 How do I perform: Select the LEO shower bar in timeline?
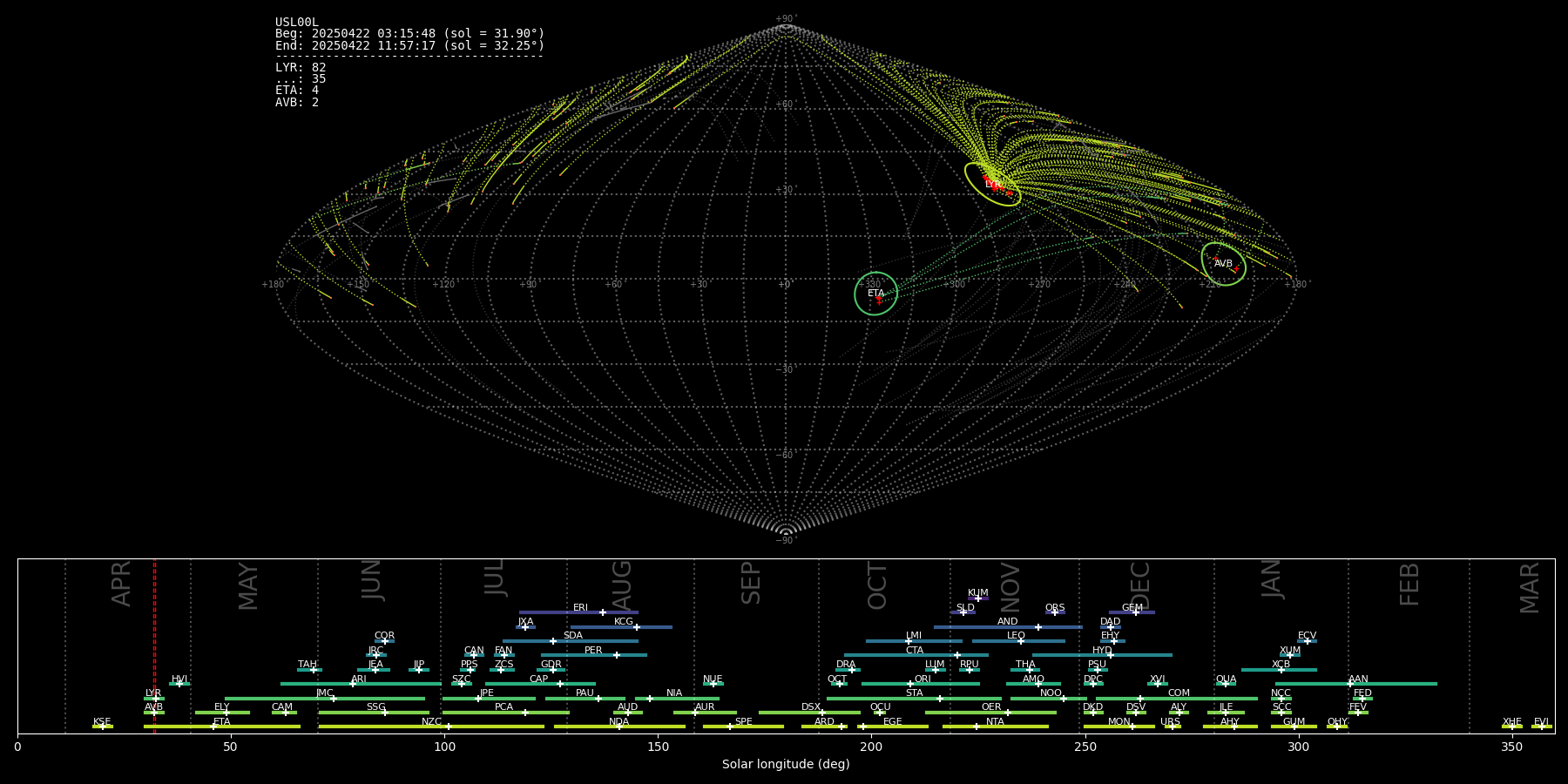pos(1018,641)
